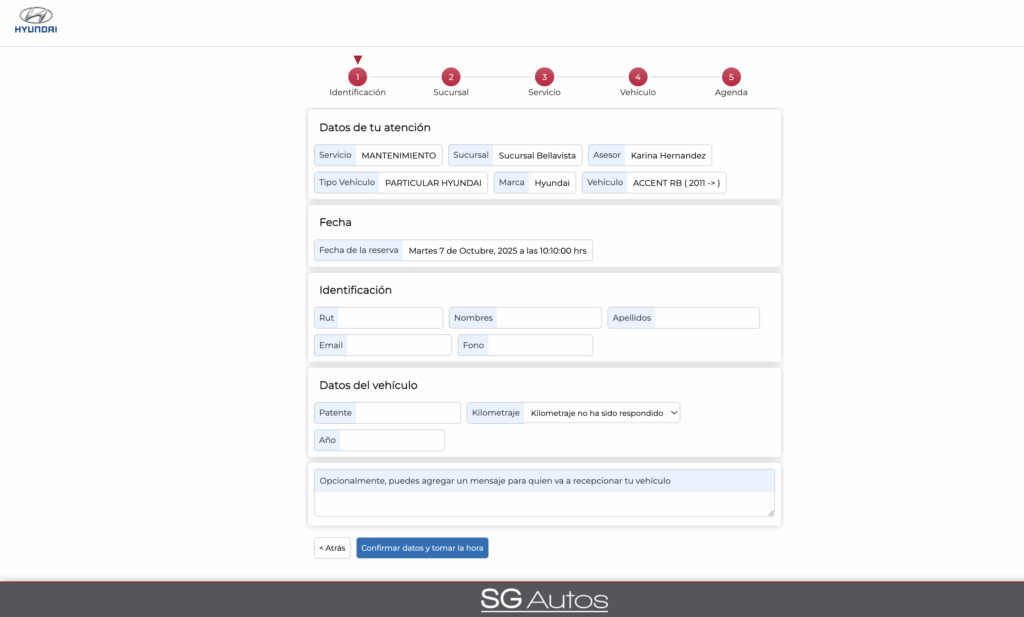The image size is (1024, 617).
Task: Click Confirmar datos y tomar la hora
Action: coord(422,548)
